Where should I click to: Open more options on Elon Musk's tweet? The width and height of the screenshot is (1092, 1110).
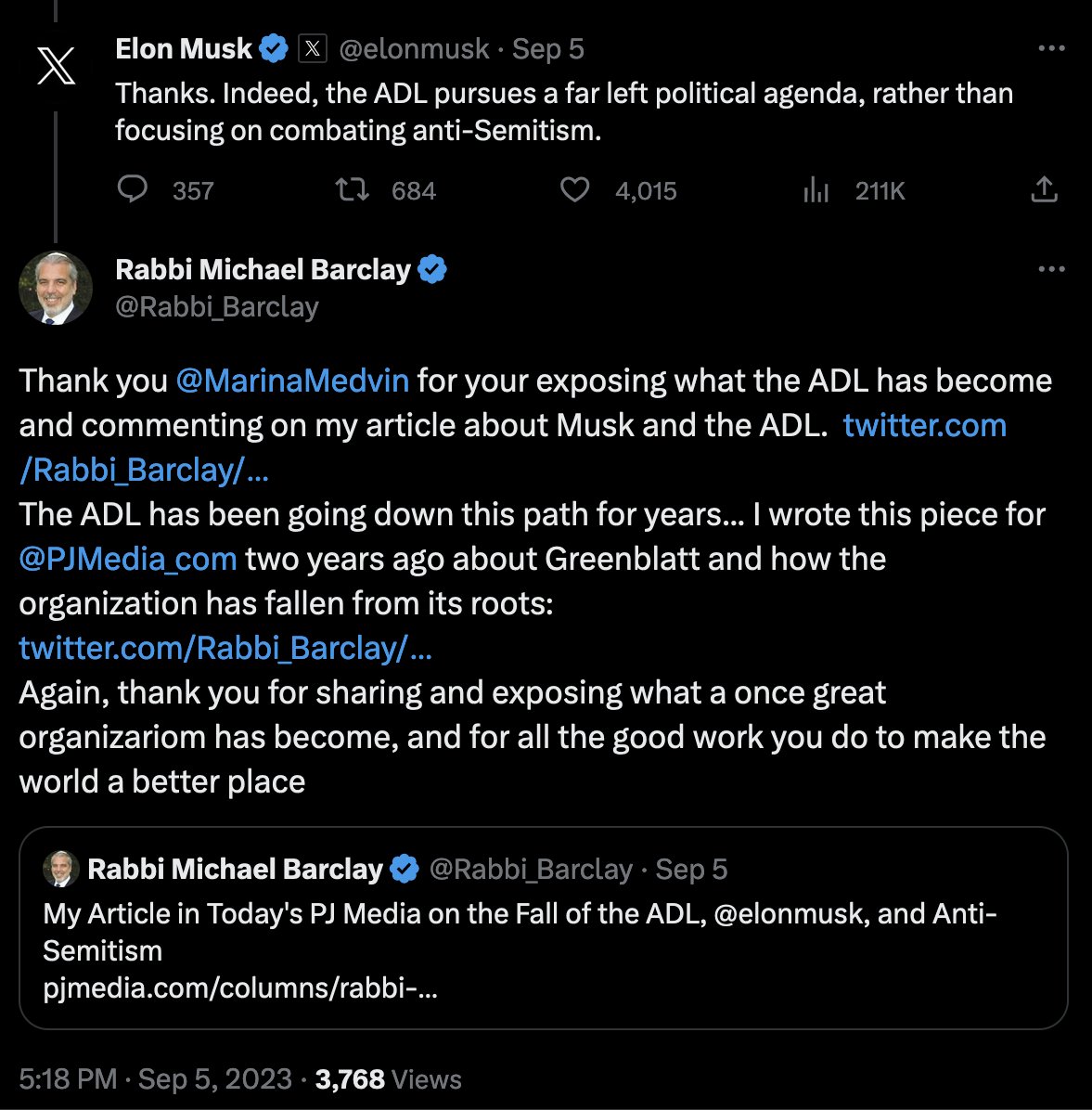[1051, 48]
